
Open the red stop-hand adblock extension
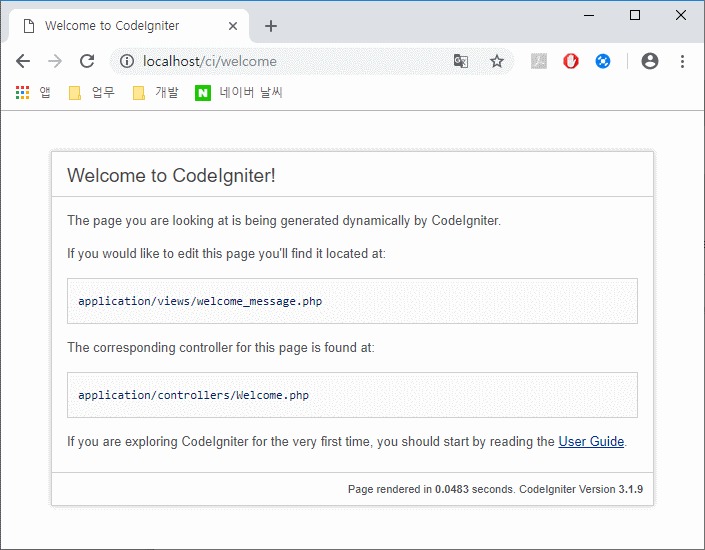click(x=571, y=61)
